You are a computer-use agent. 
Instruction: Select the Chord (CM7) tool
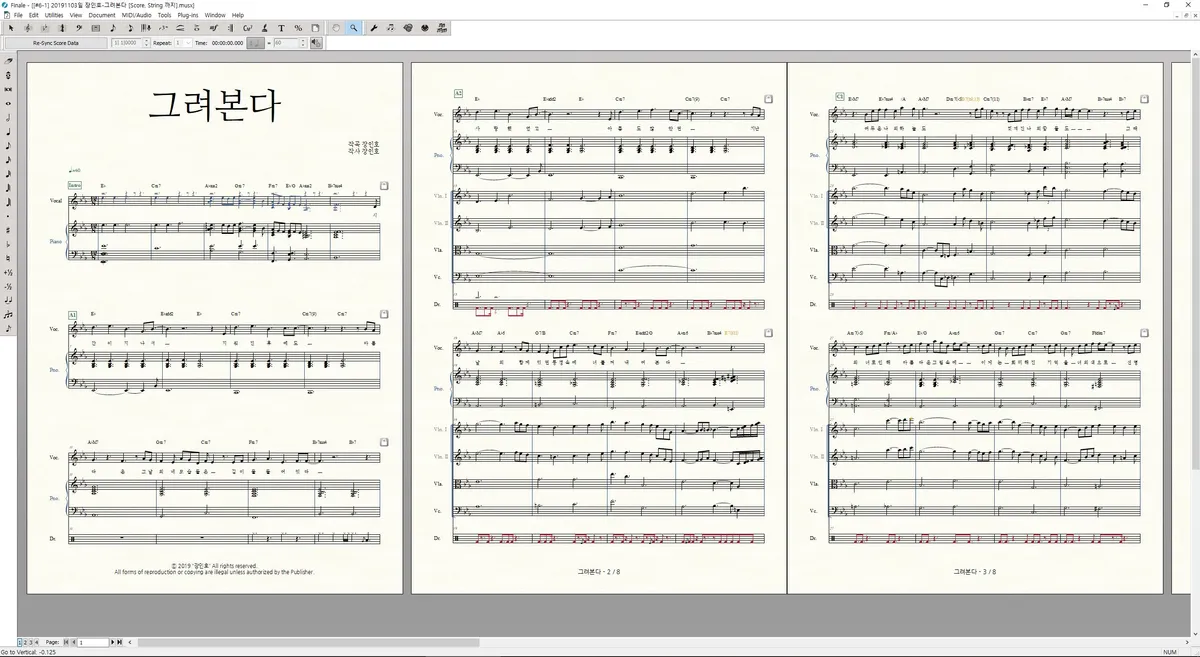click(247, 28)
